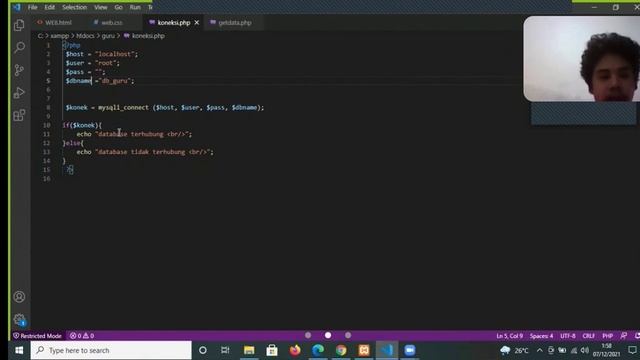Click the $host localhost code line
Screen dimensions: 640x360
102,54
